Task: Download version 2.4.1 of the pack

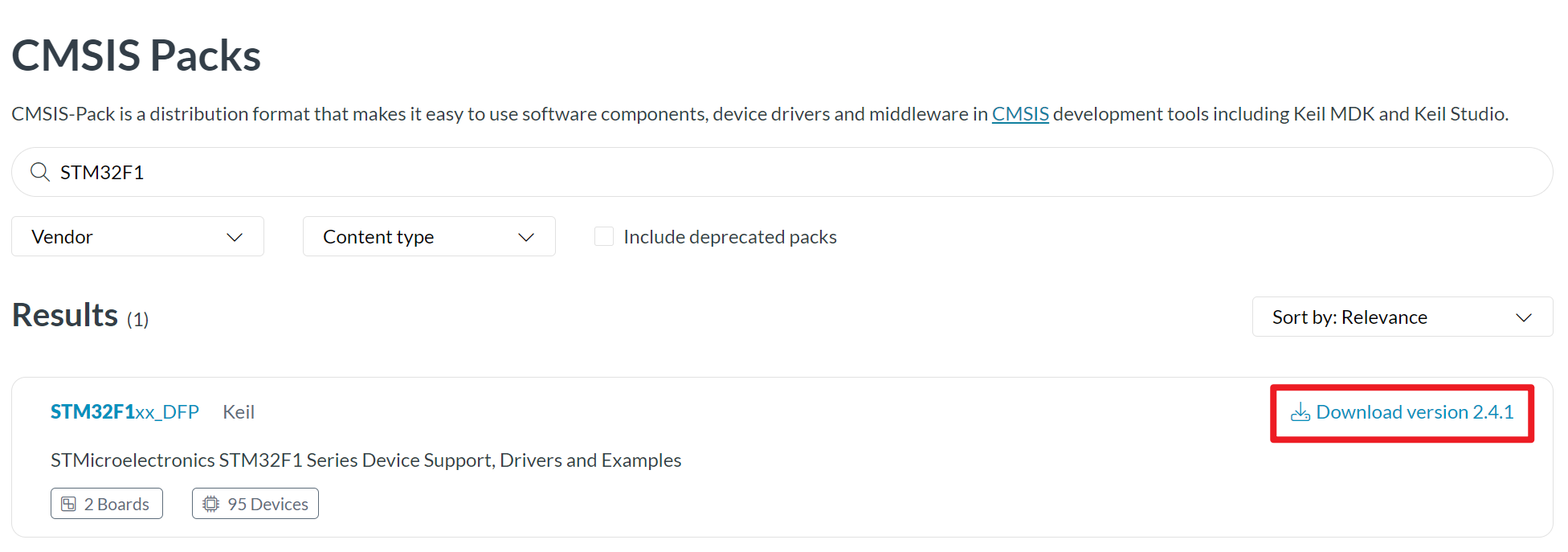Action: (1403, 412)
